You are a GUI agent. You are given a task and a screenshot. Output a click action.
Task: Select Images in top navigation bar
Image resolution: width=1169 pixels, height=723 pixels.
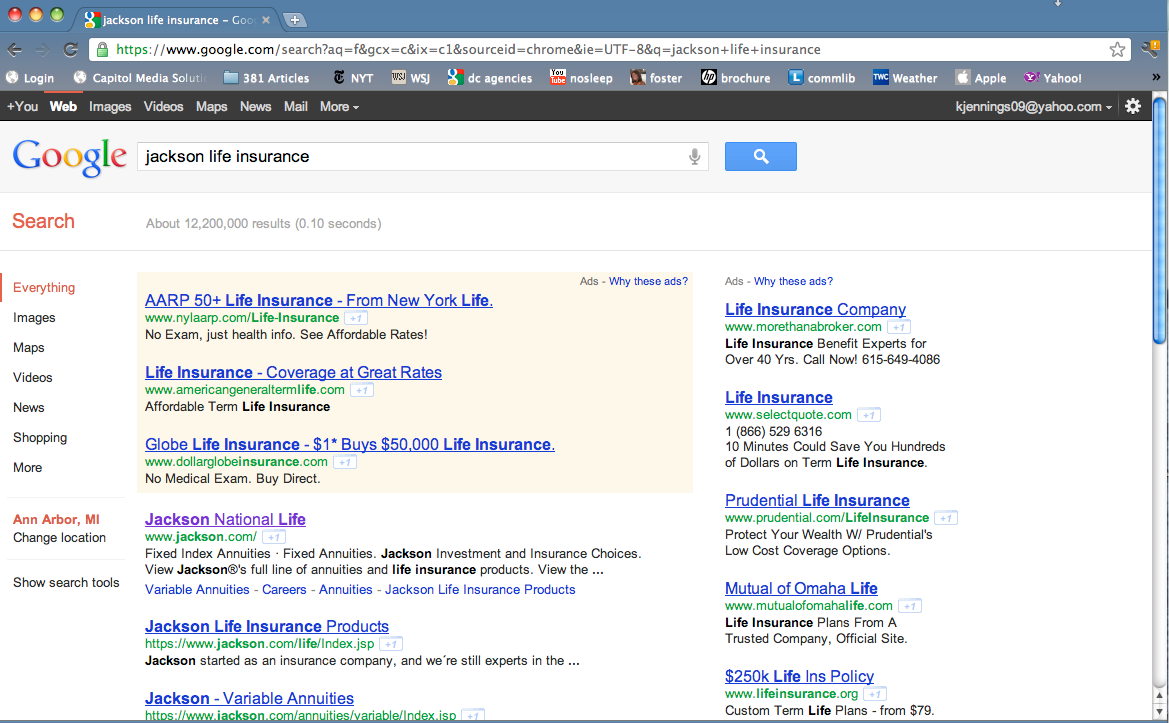pyautogui.click(x=110, y=107)
